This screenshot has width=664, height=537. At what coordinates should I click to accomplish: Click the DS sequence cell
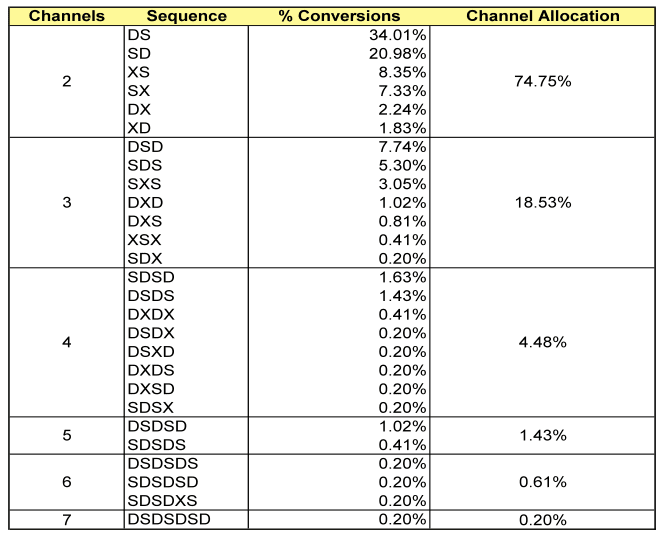pyautogui.click(x=139, y=35)
